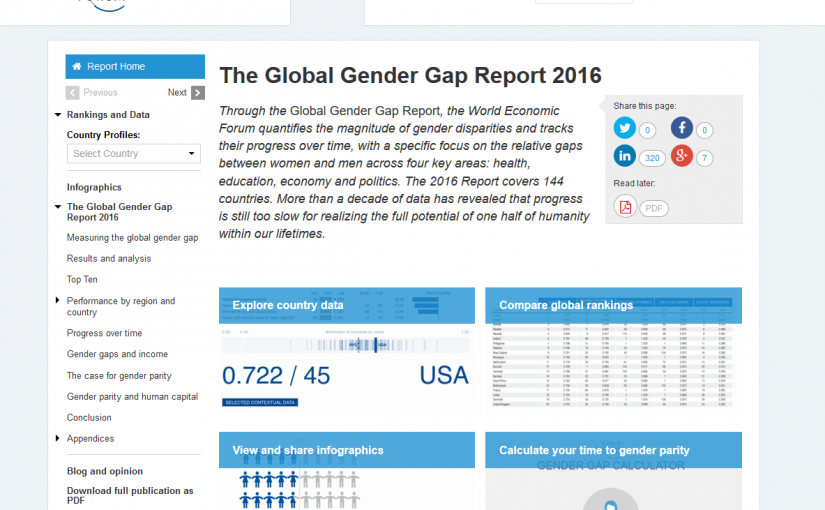
Task: Share page via Facebook icon
Action: pos(682,128)
